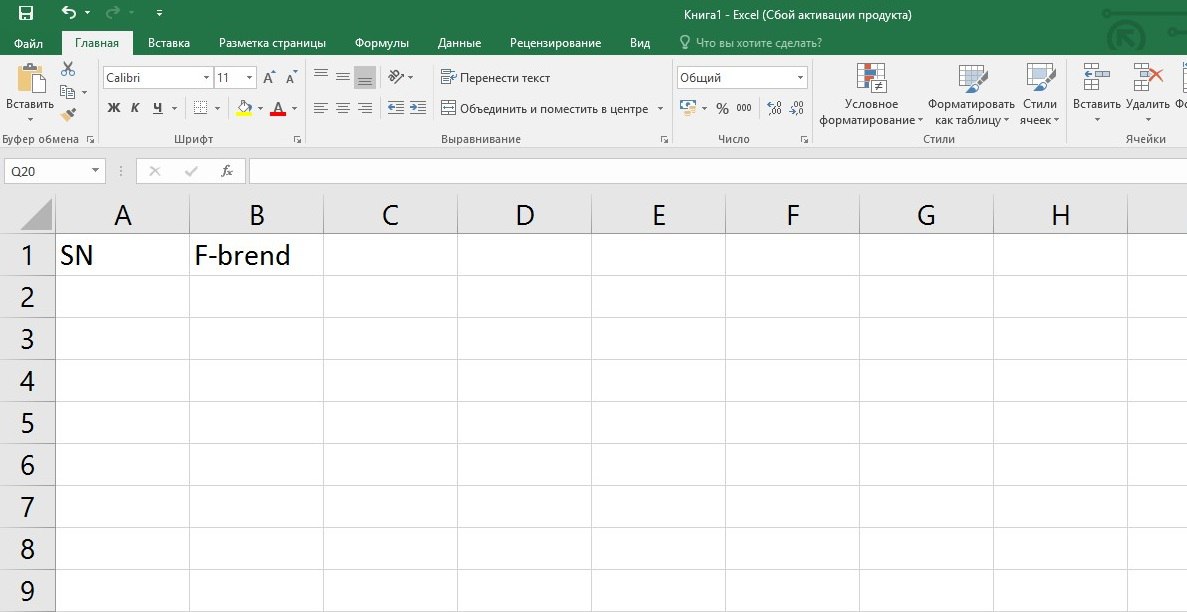Click Удалить in the Ячейки group
The width and height of the screenshot is (1187, 612).
pos(1148,95)
